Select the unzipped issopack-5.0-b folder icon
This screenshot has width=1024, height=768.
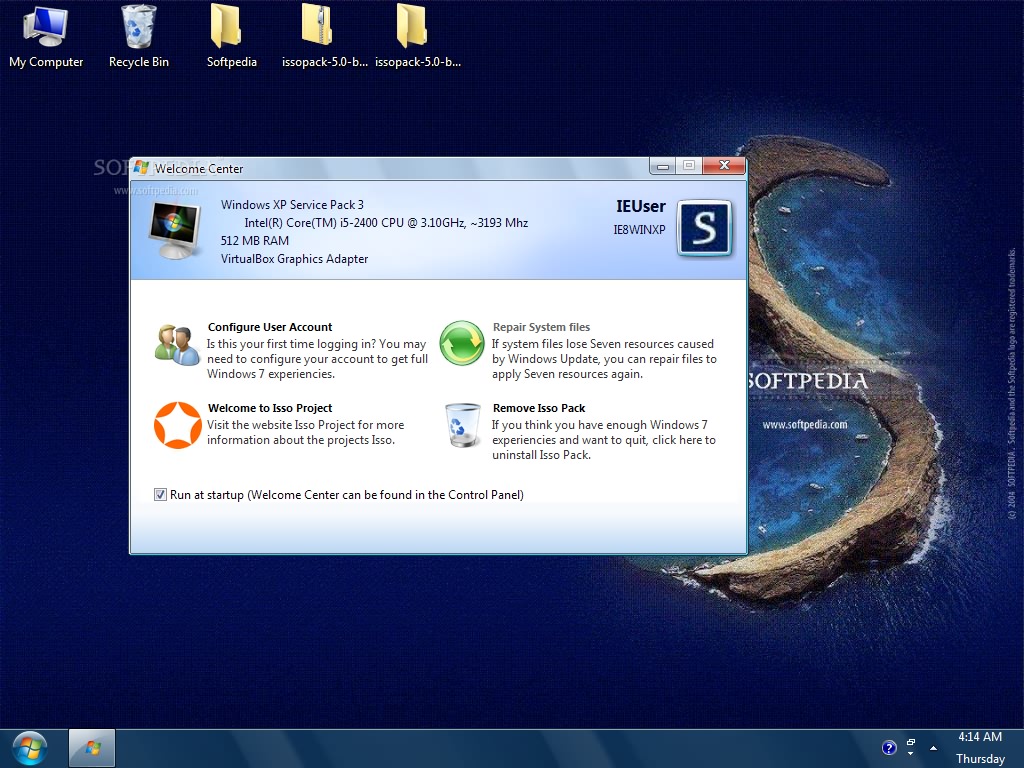(412, 27)
